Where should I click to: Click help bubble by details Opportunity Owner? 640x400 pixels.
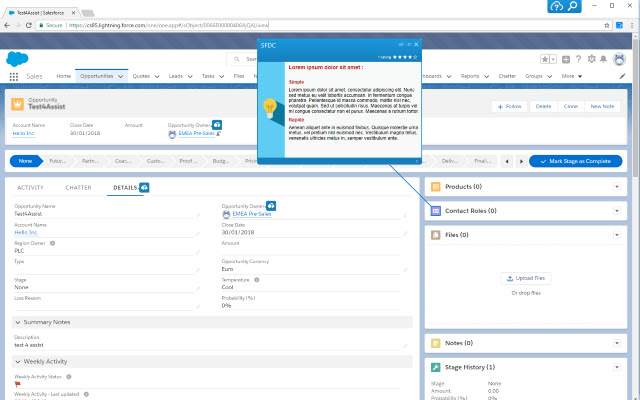click(x=271, y=206)
